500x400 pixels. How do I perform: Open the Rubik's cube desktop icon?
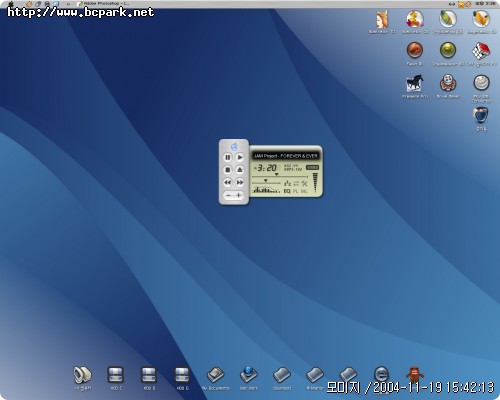point(482,54)
